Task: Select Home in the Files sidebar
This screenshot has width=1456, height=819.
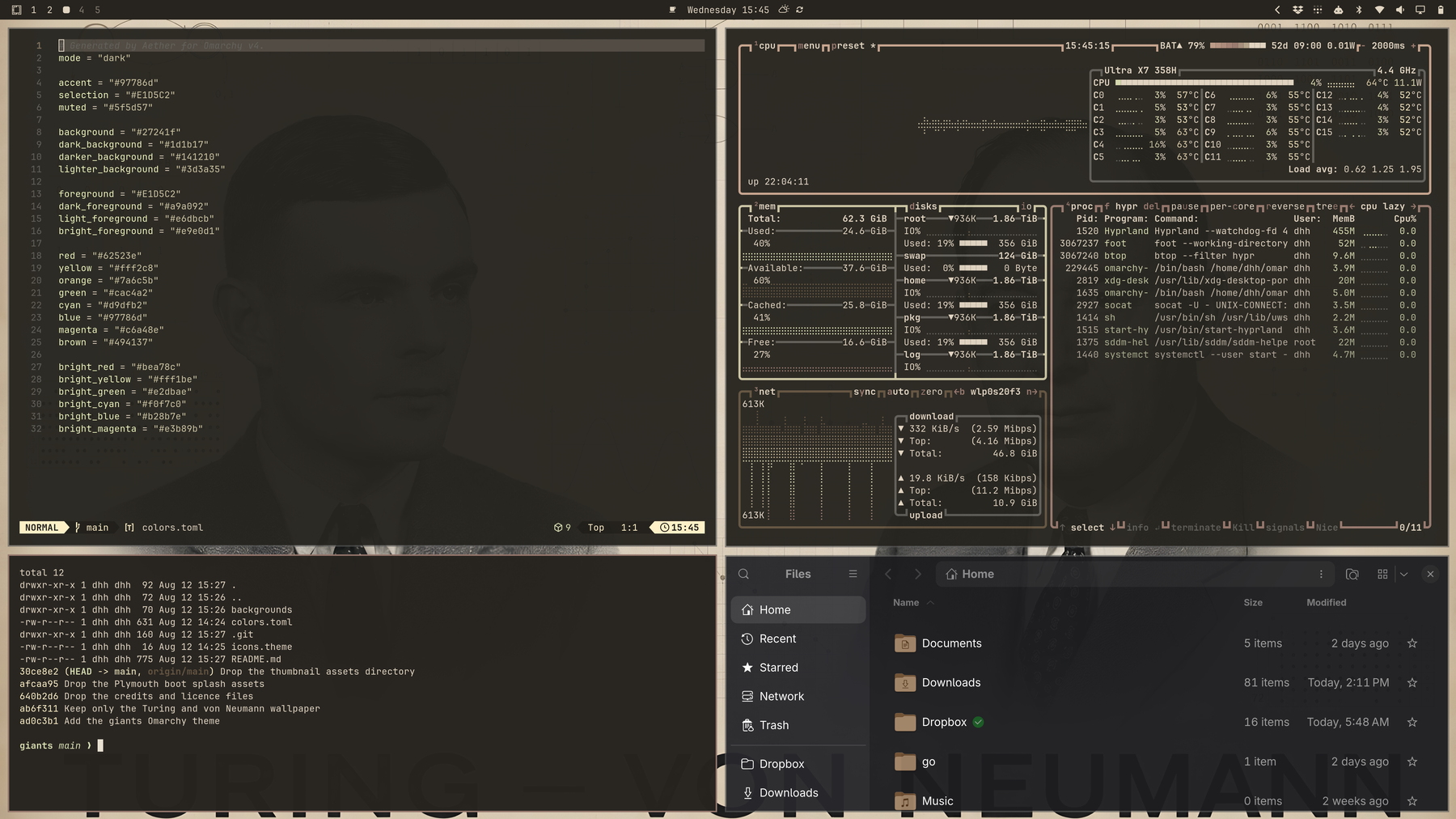Action: click(798, 609)
